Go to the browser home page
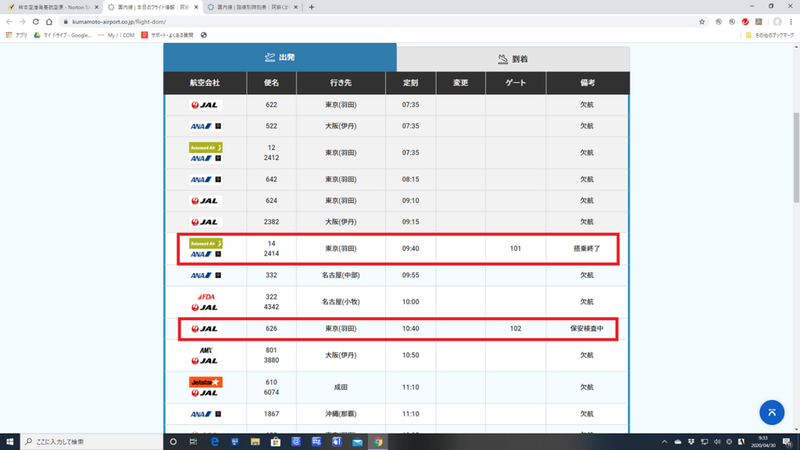Image resolution: width=800 pixels, height=450 pixels. [x=49, y=22]
